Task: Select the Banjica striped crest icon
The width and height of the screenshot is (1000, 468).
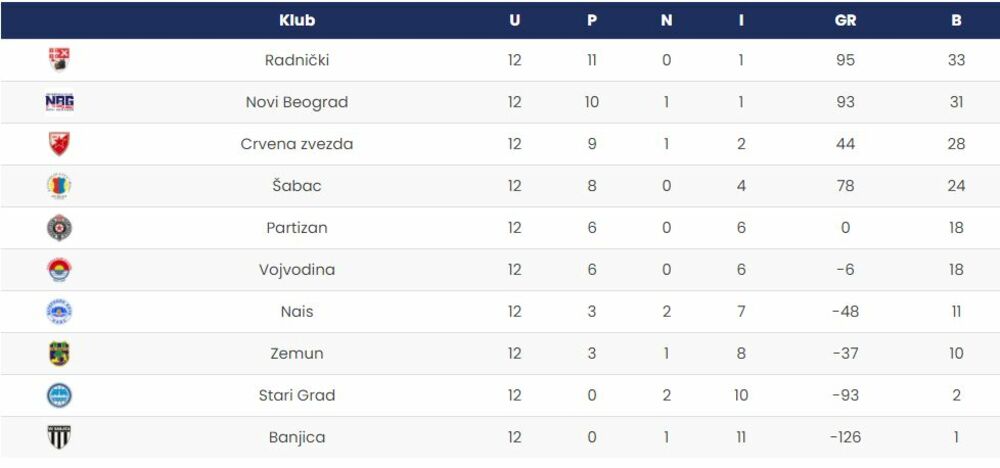Action: [60, 437]
